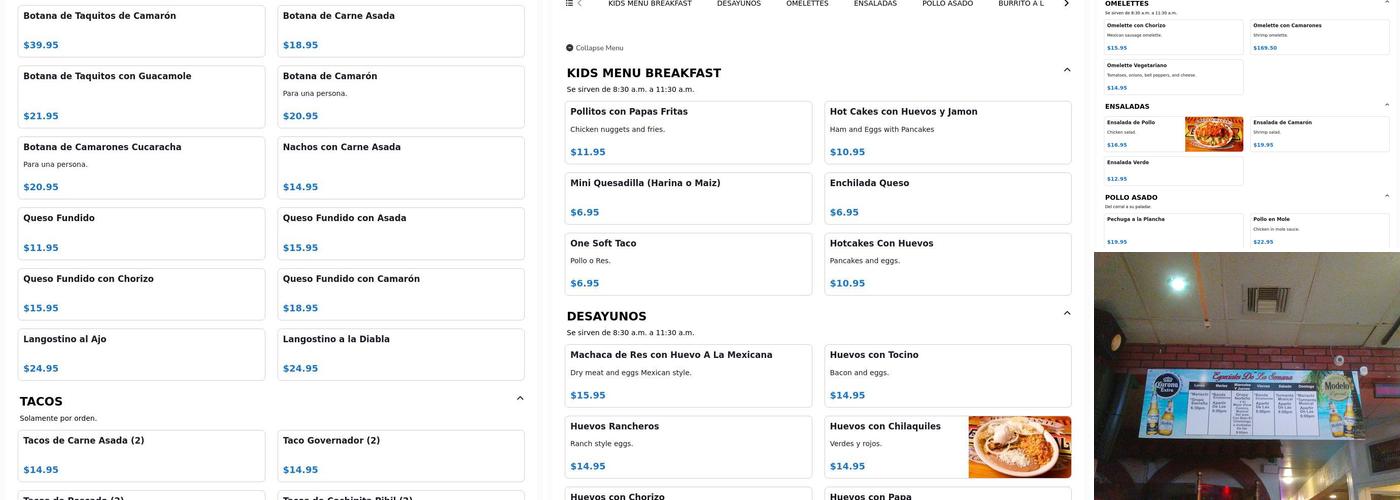This screenshot has width=1400, height=500.
Task: Select the Pollo Asado category tab
Action: click(947, 4)
